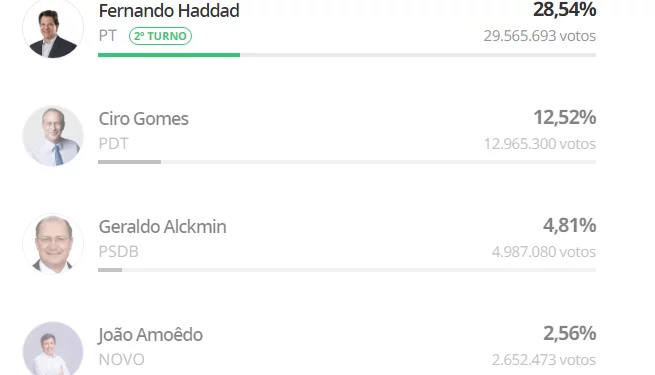
Task: Select the NOVO party label
Action: pyautogui.click(x=122, y=360)
